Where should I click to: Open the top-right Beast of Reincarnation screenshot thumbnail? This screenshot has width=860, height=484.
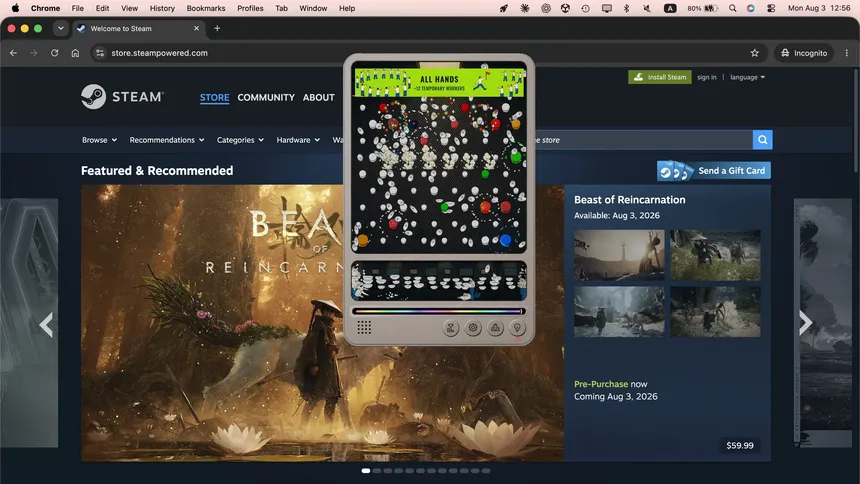[715, 255]
